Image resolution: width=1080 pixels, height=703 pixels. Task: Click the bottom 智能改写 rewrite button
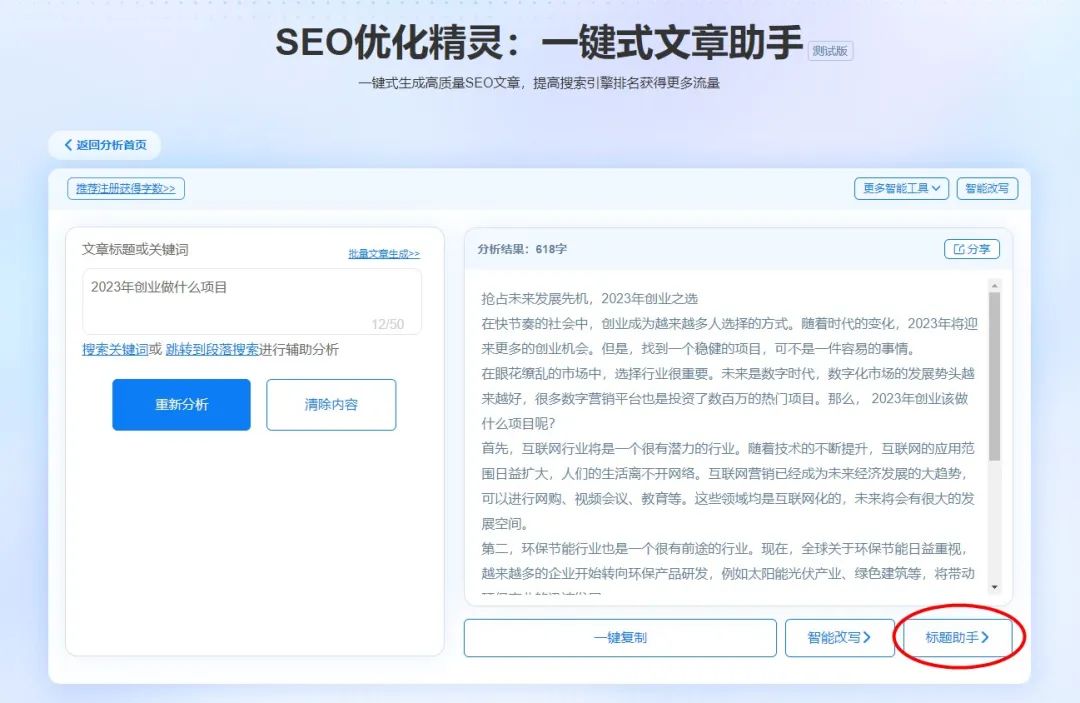(x=840, y=637)
